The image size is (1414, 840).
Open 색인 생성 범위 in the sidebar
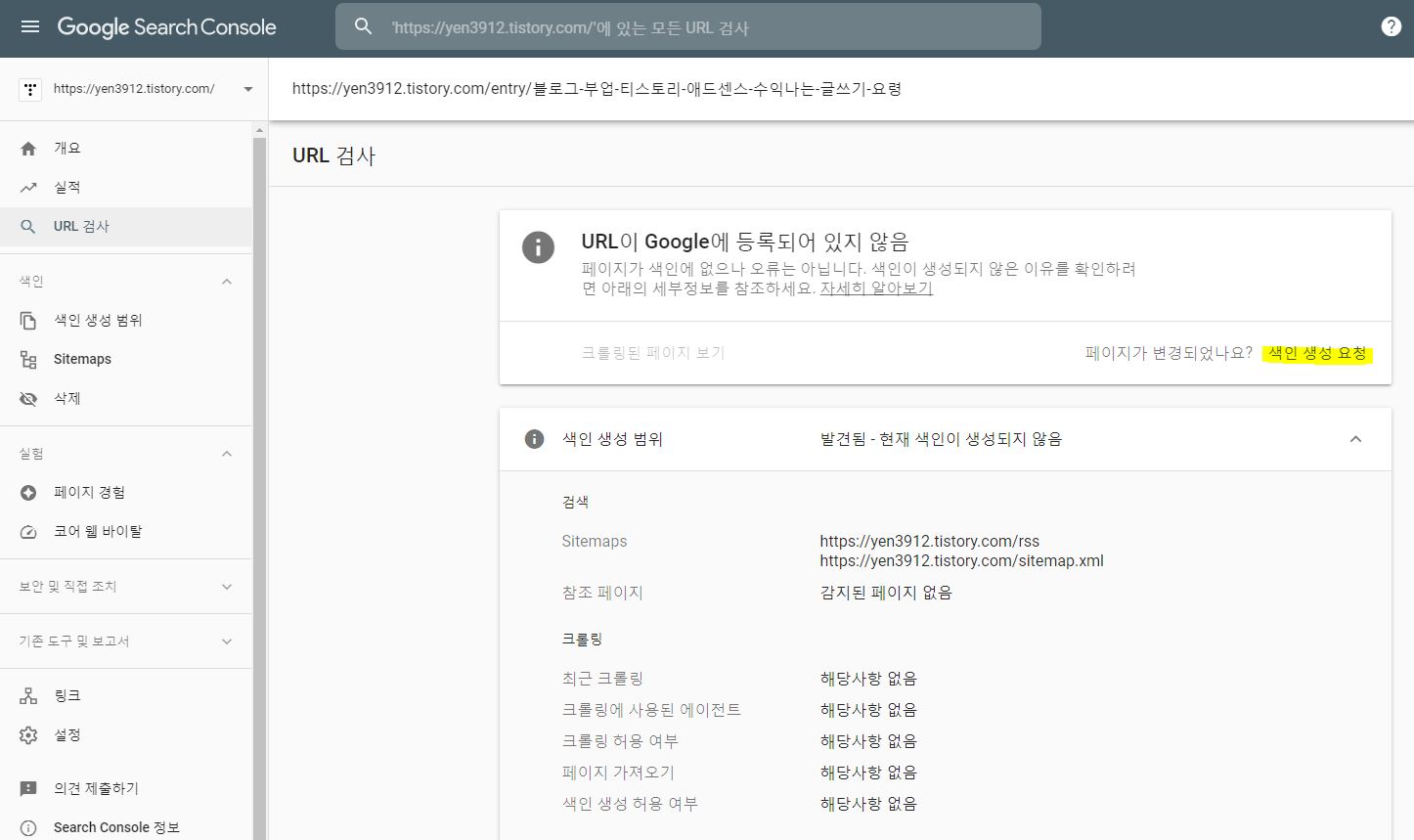[x=125, y=321]
